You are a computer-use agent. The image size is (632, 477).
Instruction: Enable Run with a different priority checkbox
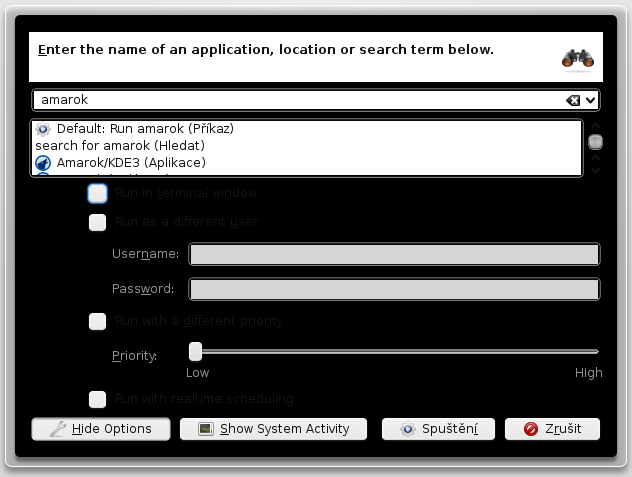[x=98, y=321]
